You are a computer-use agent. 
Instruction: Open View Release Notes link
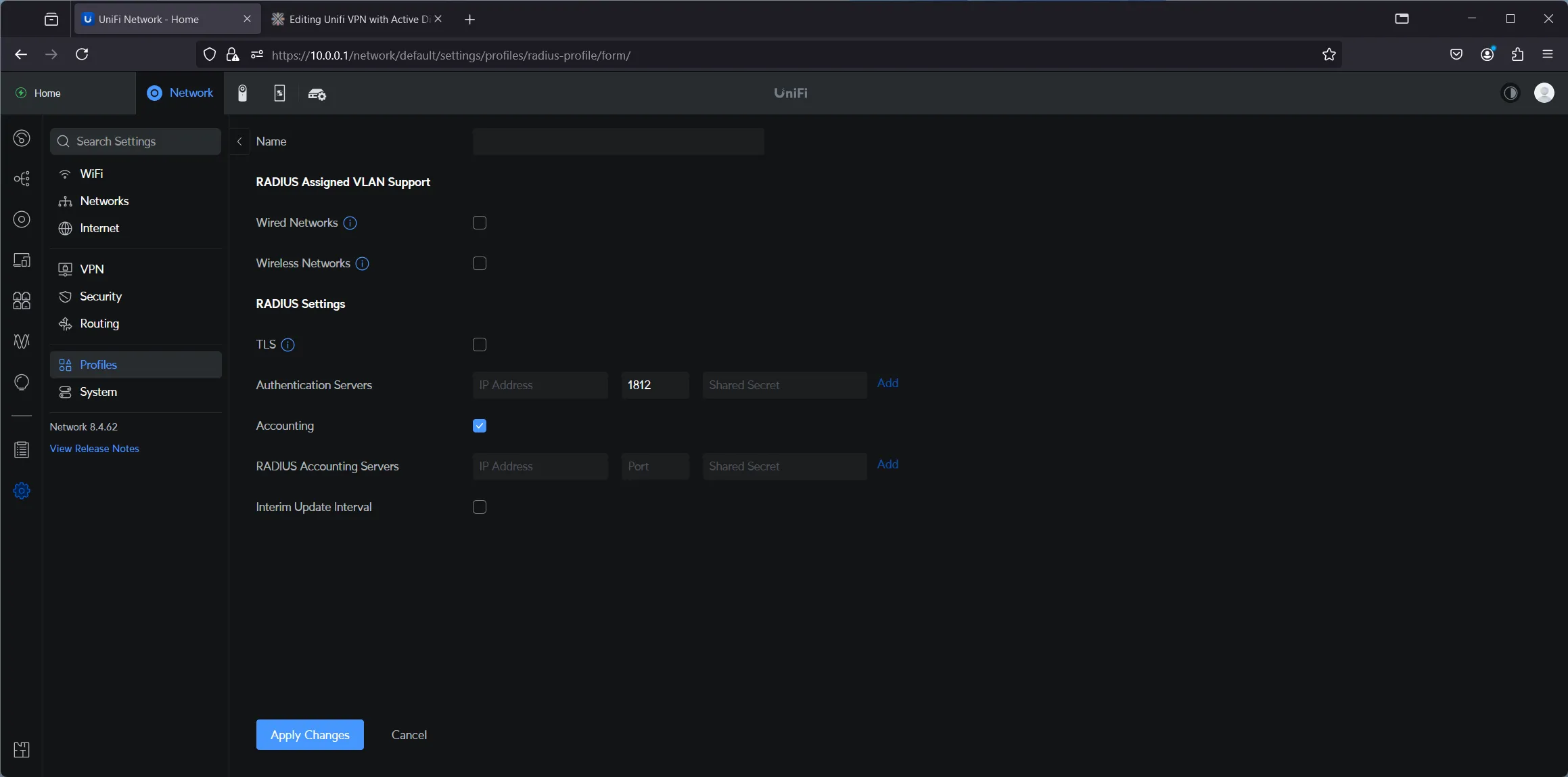coord(94,449)
